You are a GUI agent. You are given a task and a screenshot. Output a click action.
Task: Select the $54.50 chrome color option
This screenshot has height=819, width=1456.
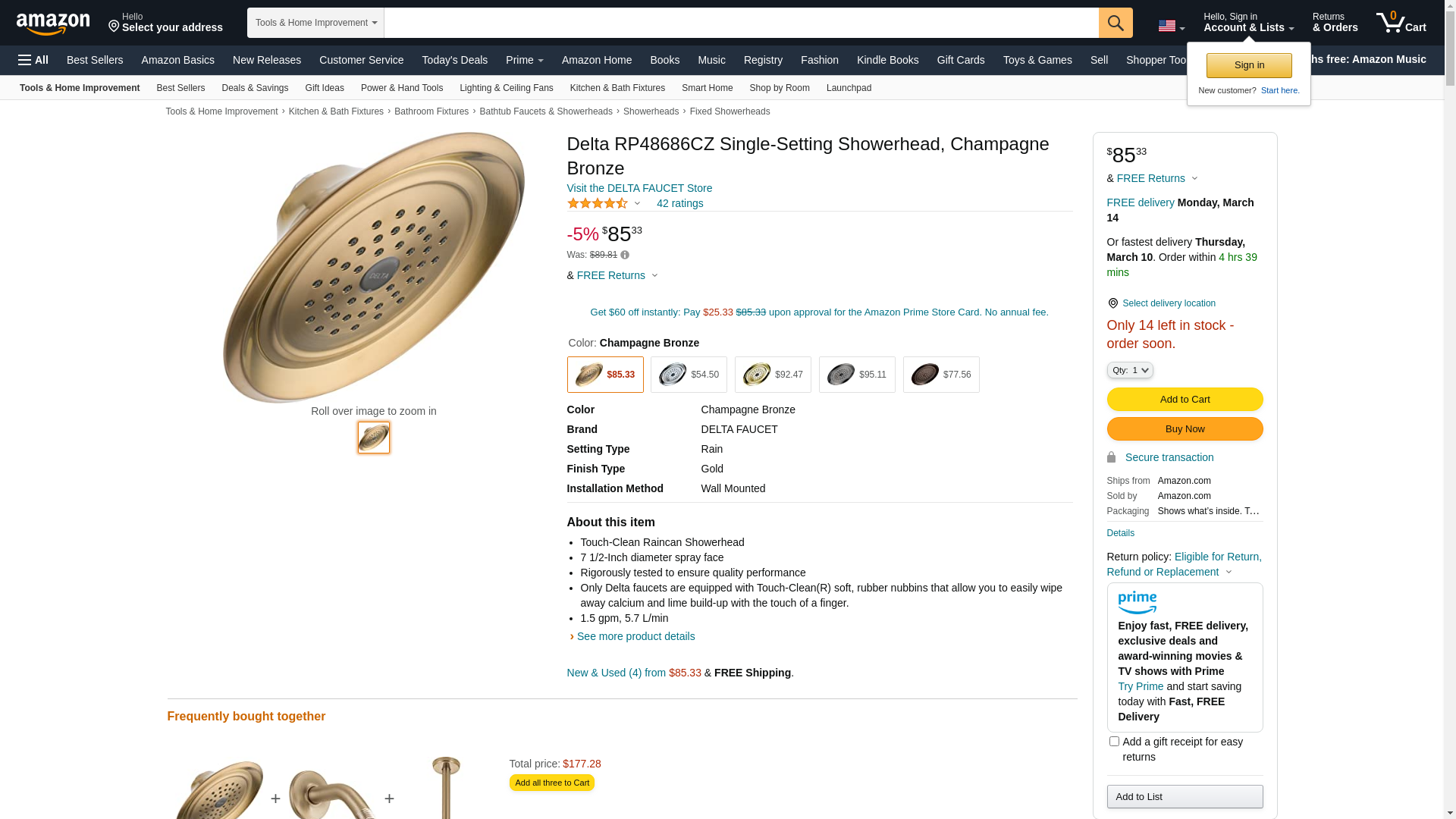pyautogui.click(x=689, y=375)
